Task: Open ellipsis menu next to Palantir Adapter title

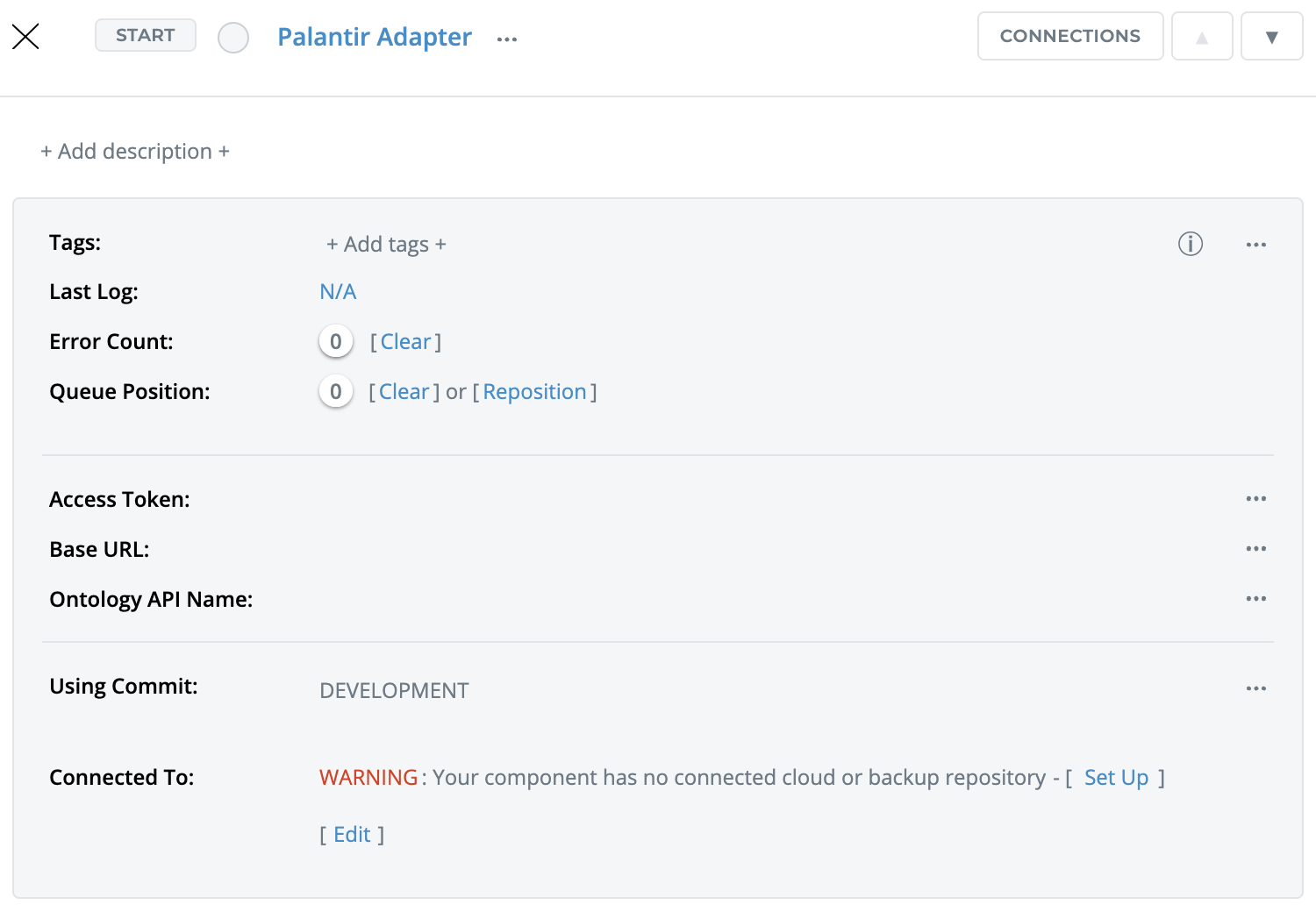Action: coord(506,39)
